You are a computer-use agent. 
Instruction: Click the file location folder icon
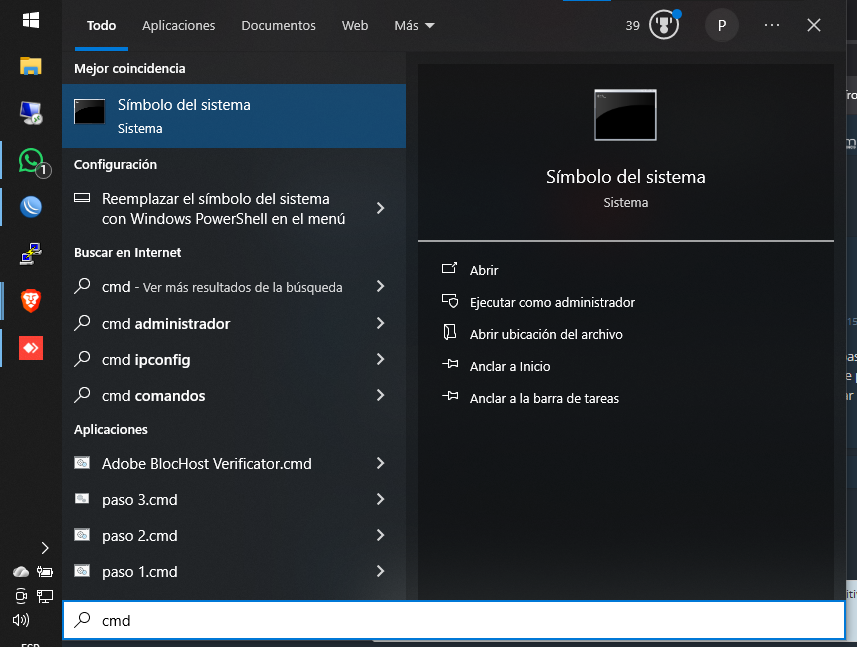(450, 332)
